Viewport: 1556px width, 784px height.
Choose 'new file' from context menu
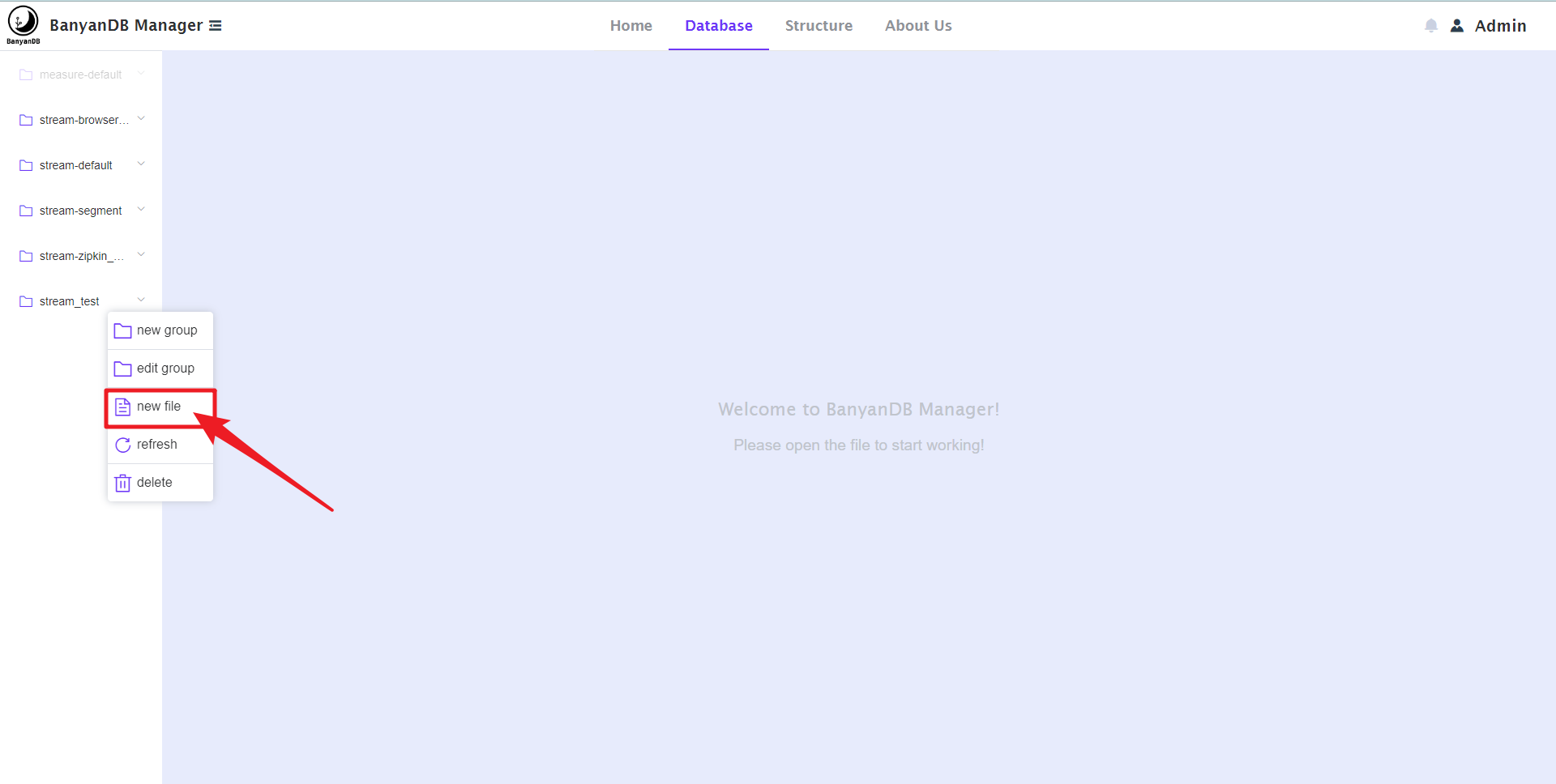point(160,407)
